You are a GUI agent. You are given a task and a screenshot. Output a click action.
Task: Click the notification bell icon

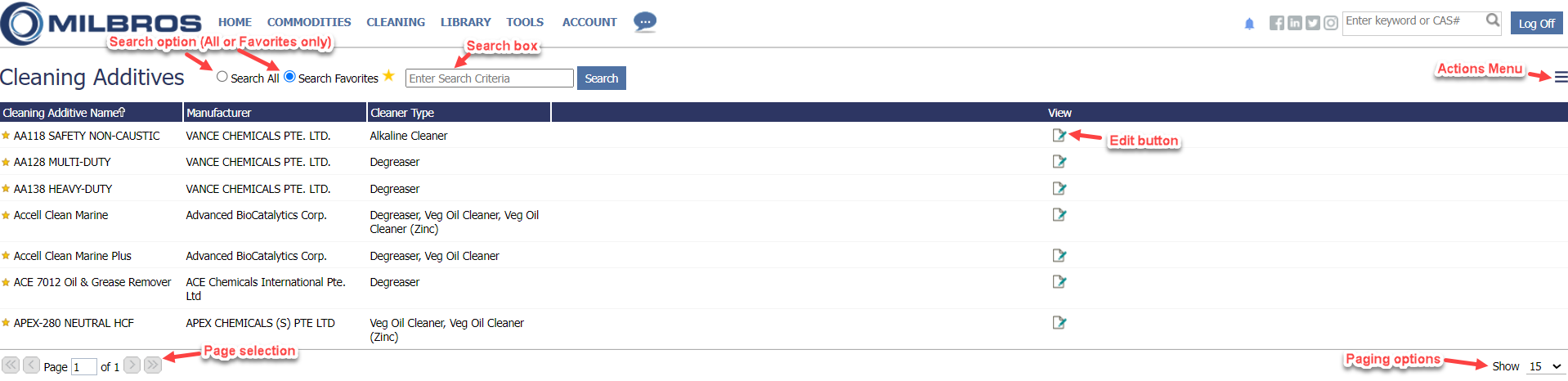pos(1249,24)
